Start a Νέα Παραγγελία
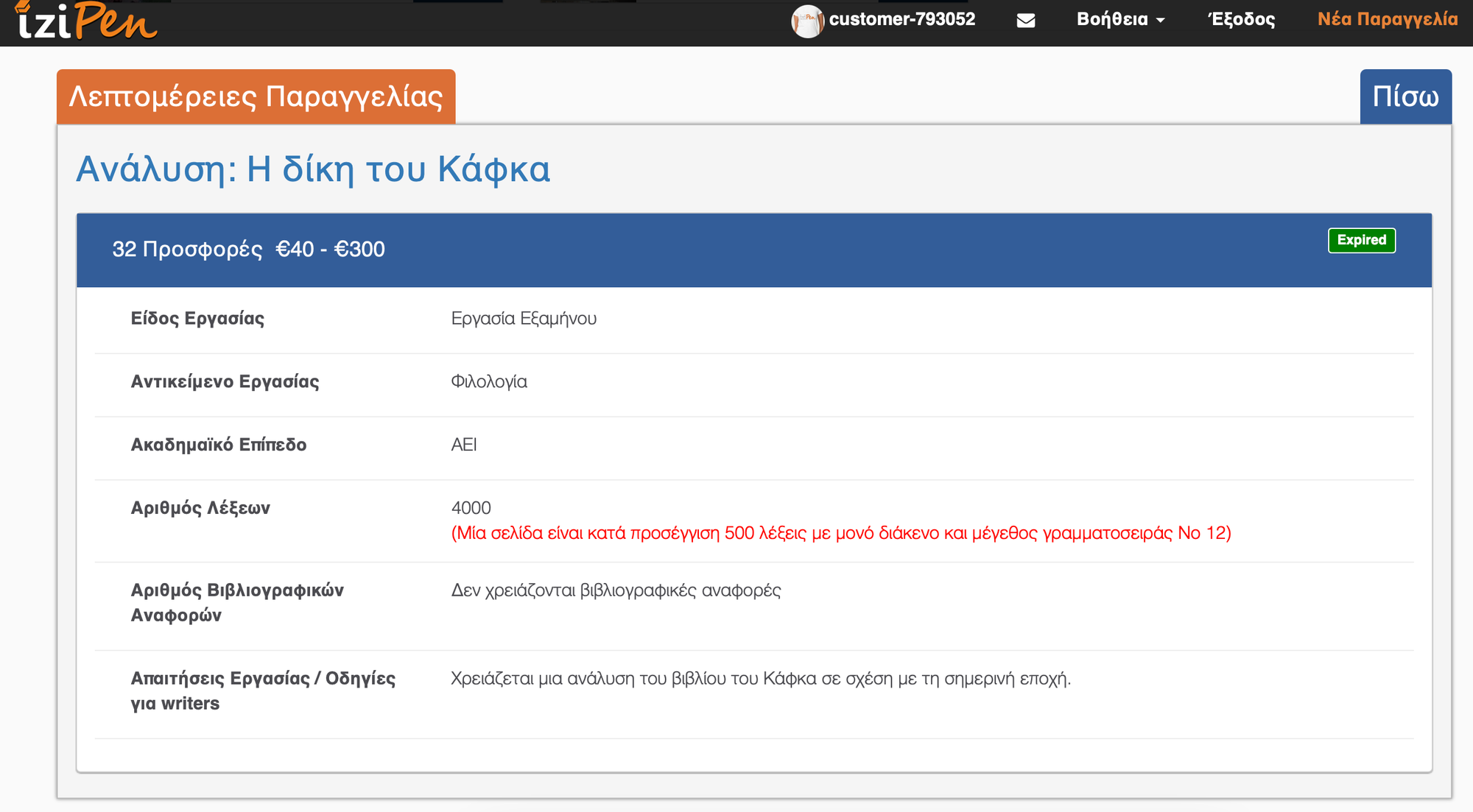Viewport: 1473px width, 812px height. [x=1387, y=19]
